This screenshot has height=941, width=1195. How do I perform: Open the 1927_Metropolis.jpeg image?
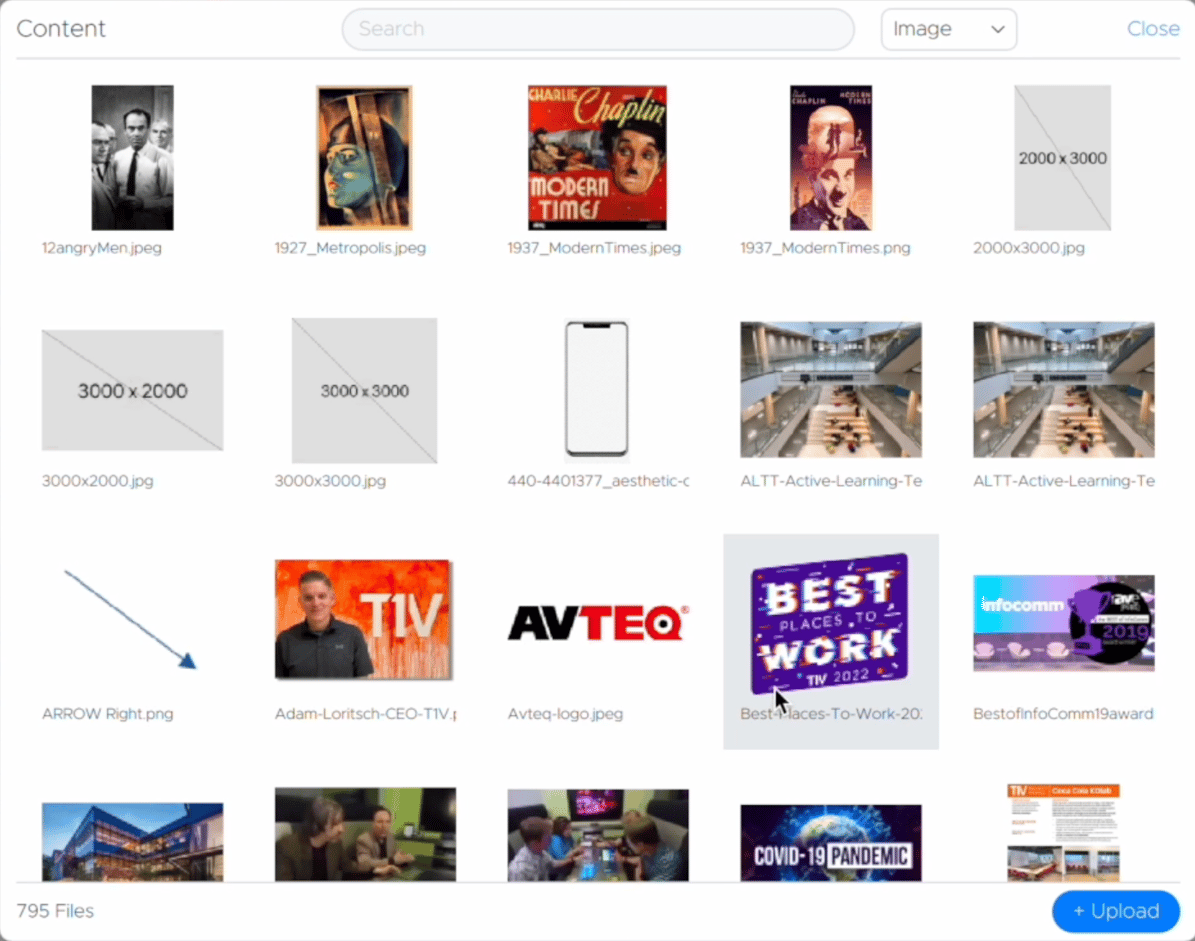point(364,157)
